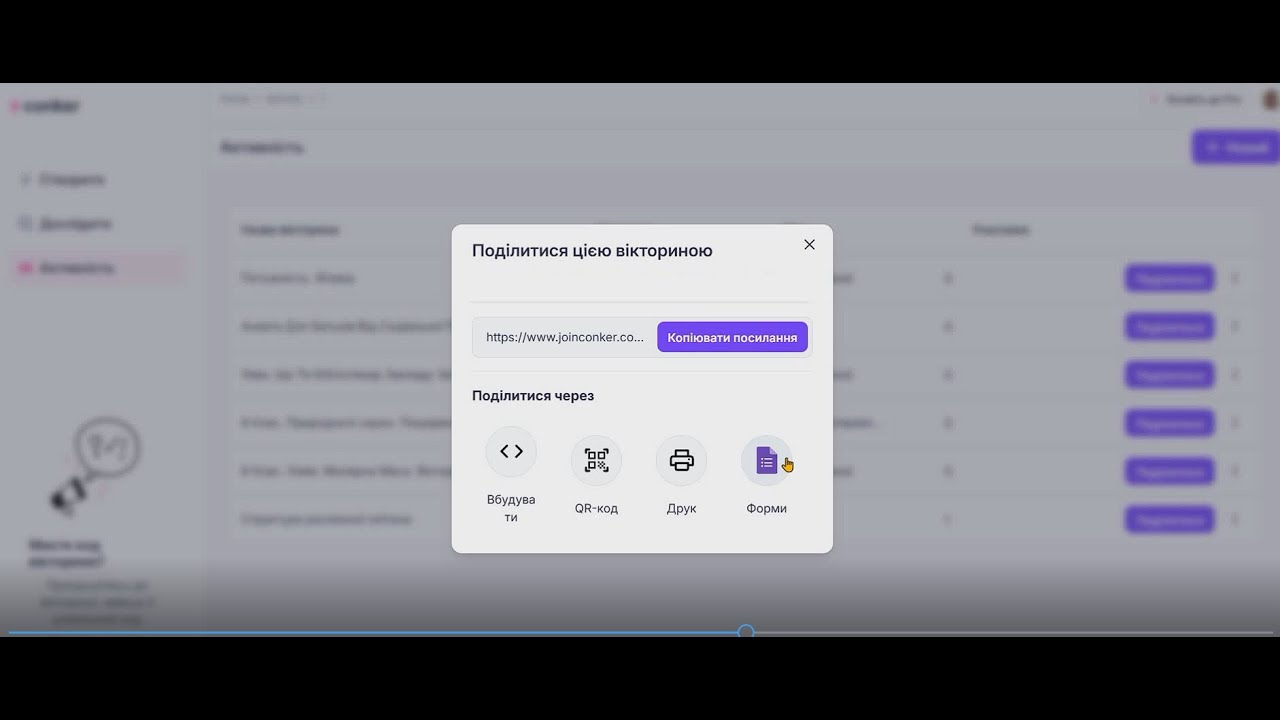Open the QR-код sharing option

[596, 461]
